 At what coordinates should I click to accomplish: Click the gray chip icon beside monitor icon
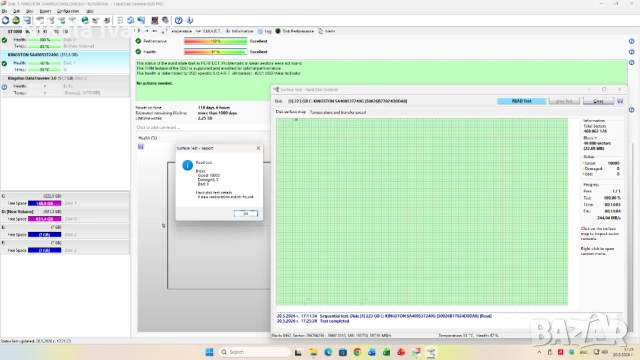tap(165, 20)
